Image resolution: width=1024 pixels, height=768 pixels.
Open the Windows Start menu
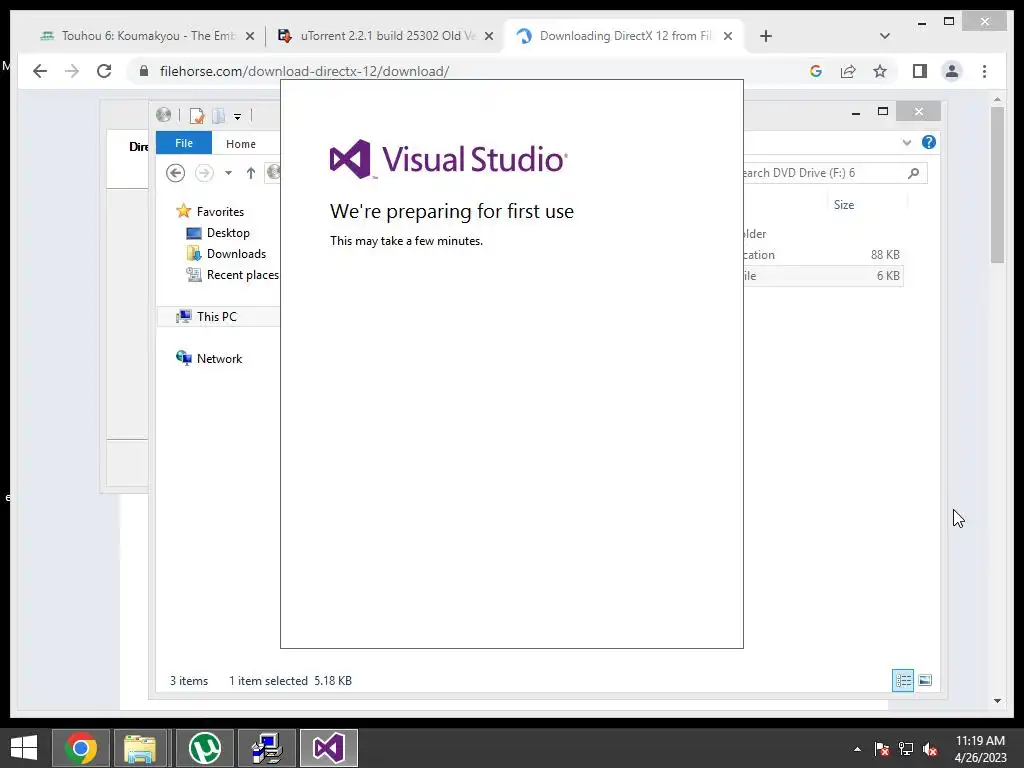[24, 748]
